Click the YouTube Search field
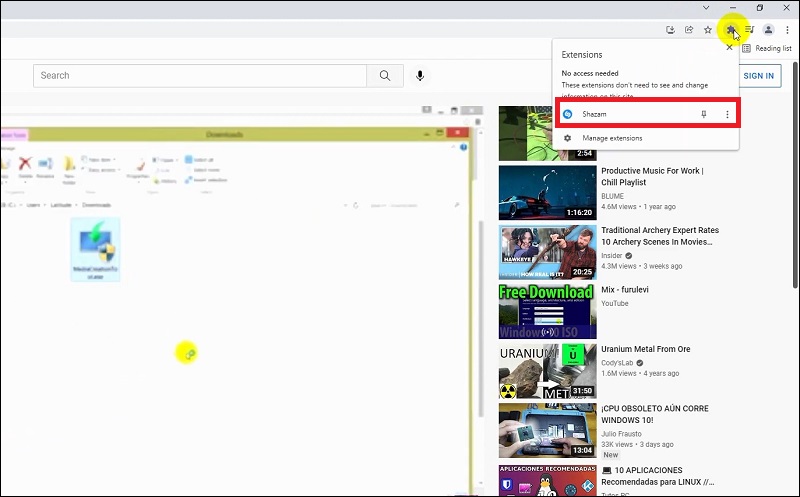800x497 pixels. click(199, 76)
